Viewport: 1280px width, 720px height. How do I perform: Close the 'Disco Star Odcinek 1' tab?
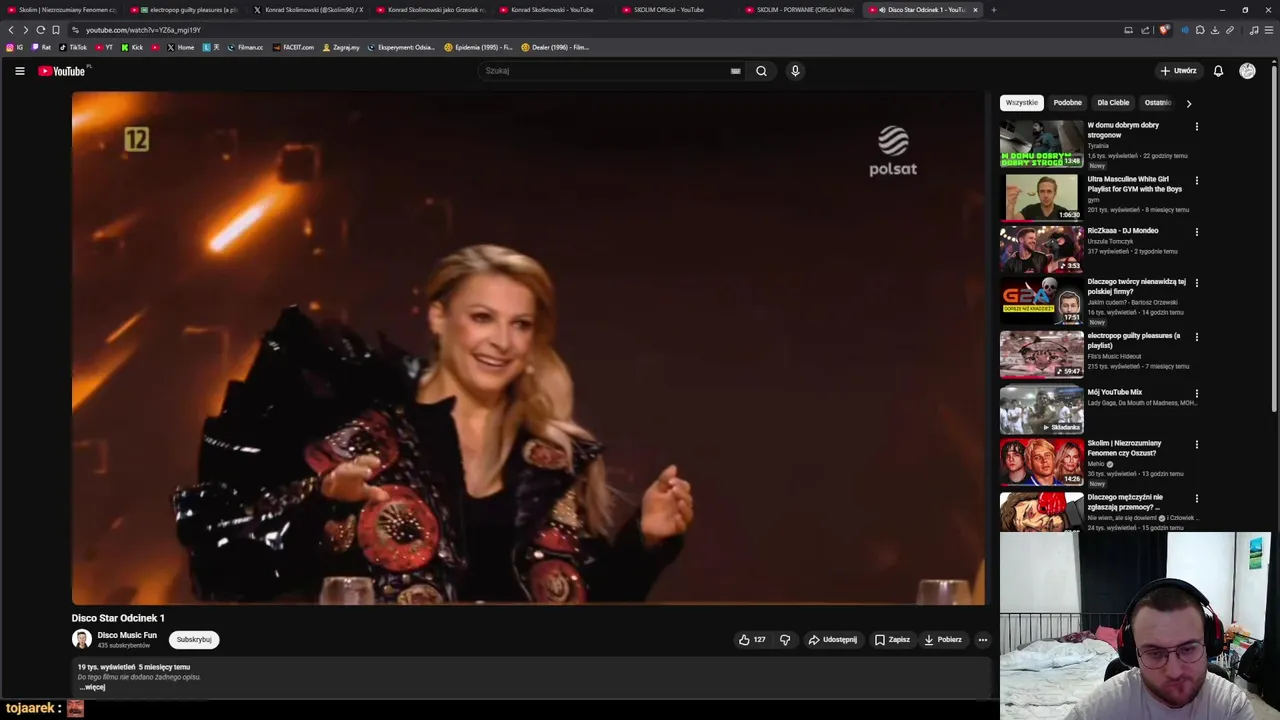click(x=975, y=10)
